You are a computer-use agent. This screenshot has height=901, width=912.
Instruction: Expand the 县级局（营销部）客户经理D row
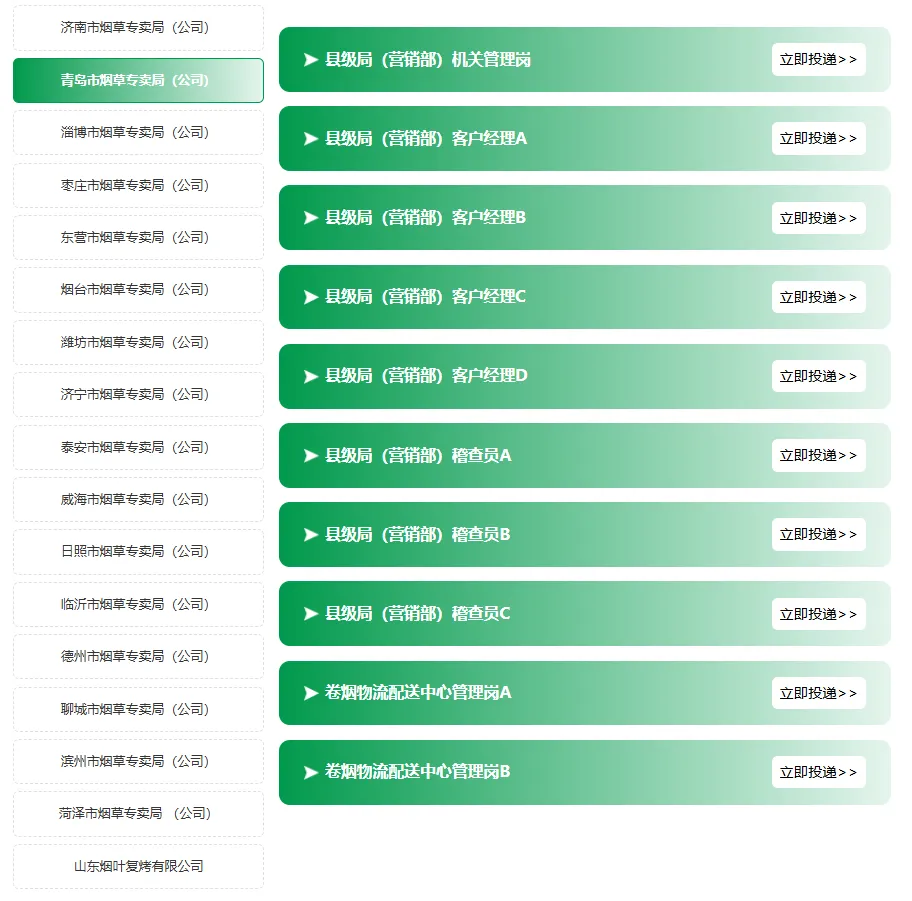click(x=585, y=376)
